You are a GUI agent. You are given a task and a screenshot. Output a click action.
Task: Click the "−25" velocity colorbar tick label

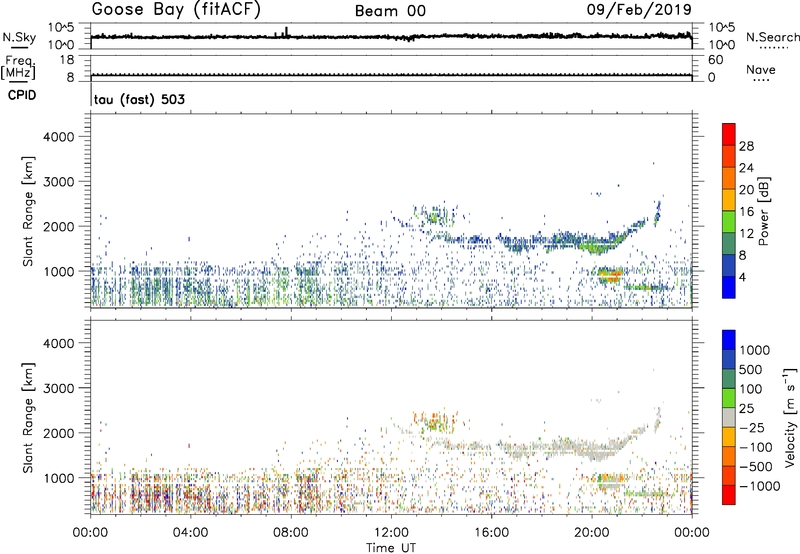click(x=752, y=427)
